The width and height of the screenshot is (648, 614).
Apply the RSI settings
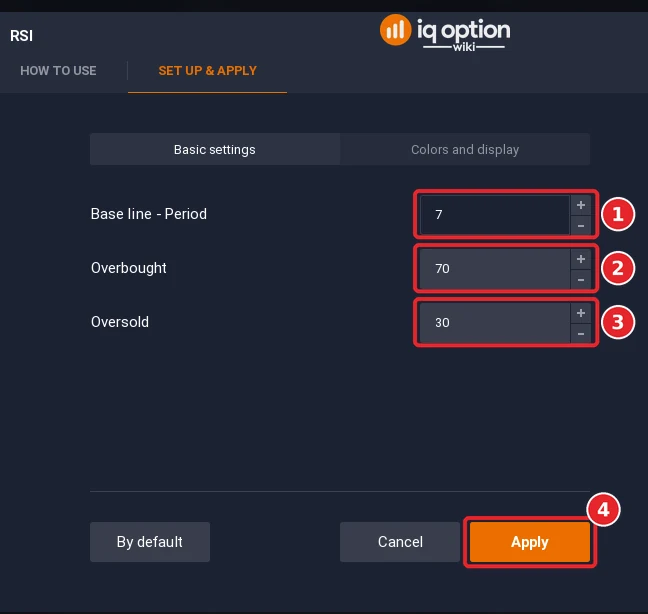click(x=530, y=542)
